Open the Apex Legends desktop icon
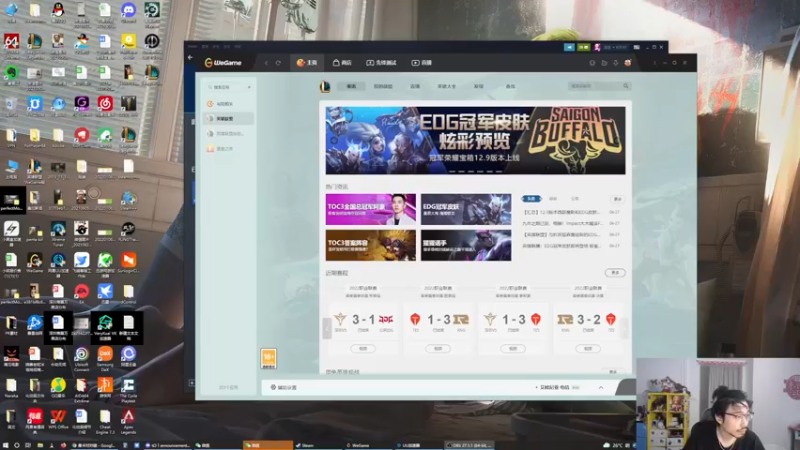Image resolution: width=800 pixels, height=450 pixels. pos(128,419)
